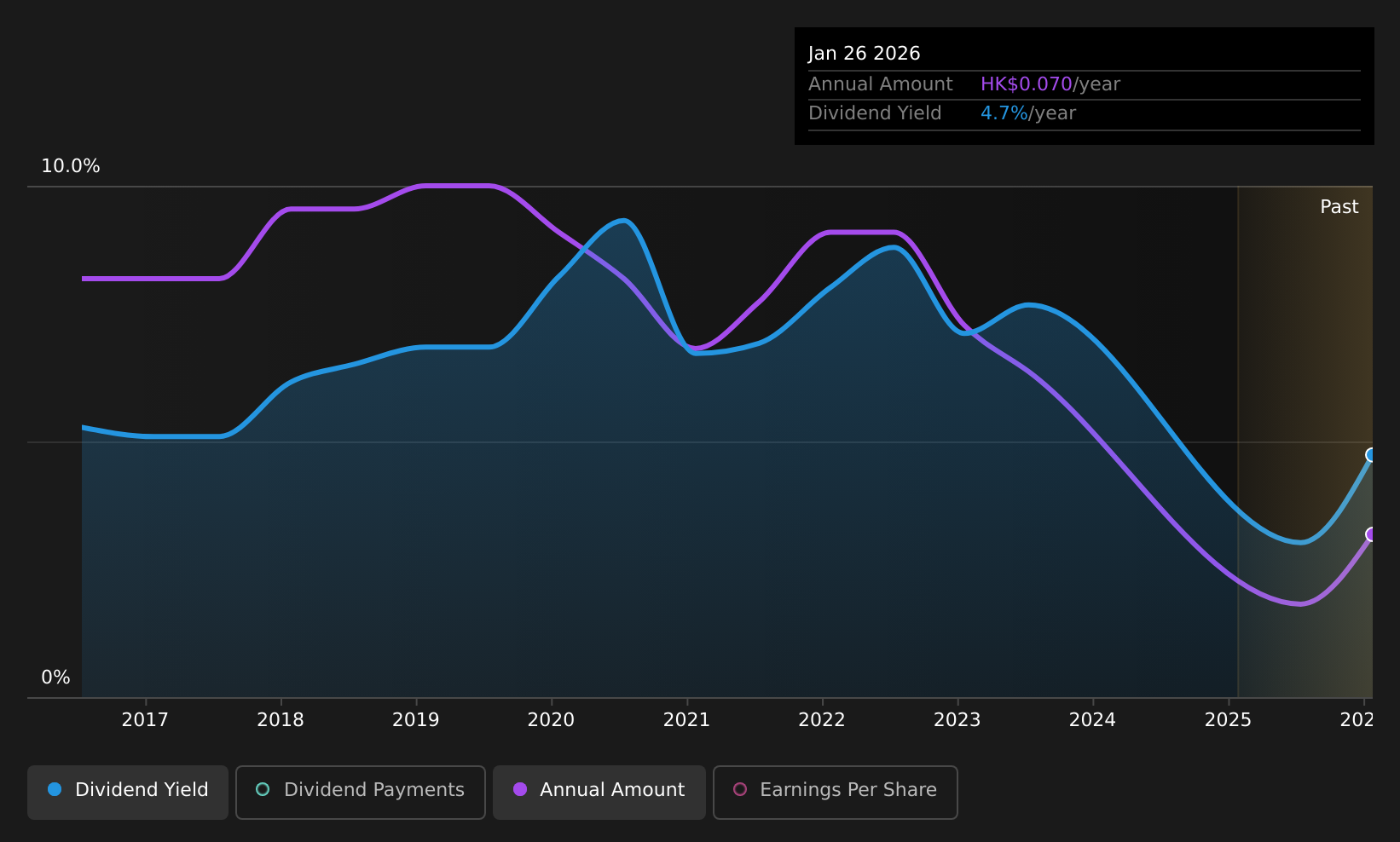This screenshot has width=1400, height=842.
Task: Click the teal Dividend Payments legend circle
Action: pyautogui.click(x=263, y=789)
